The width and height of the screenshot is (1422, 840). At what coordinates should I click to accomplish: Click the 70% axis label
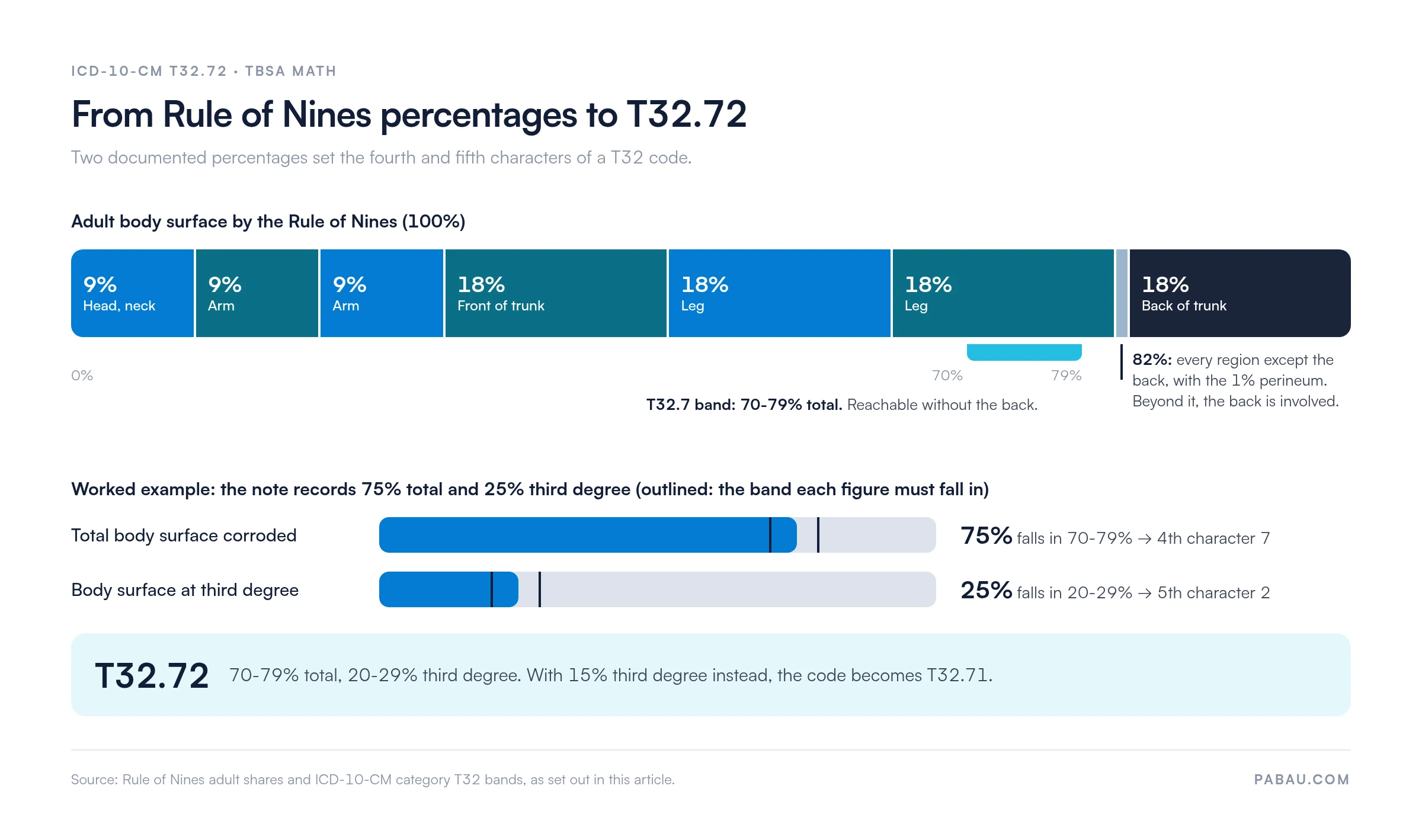pos(947,376)
